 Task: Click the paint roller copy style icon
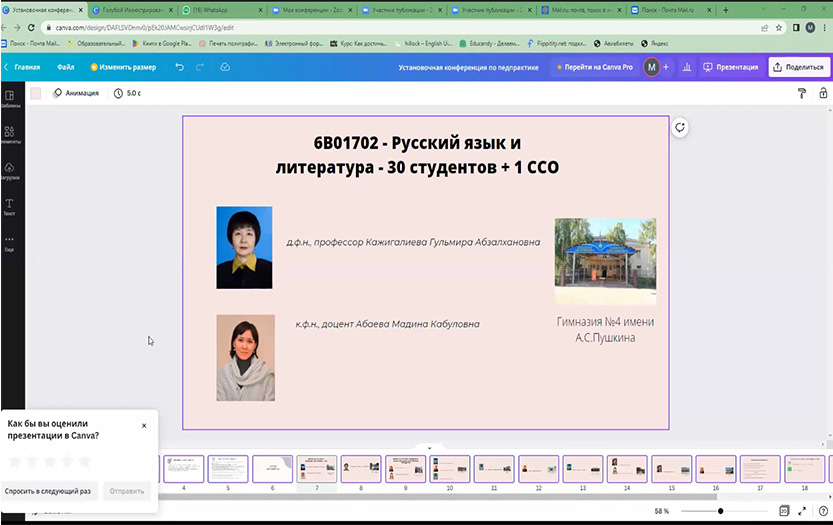(801, 93)
